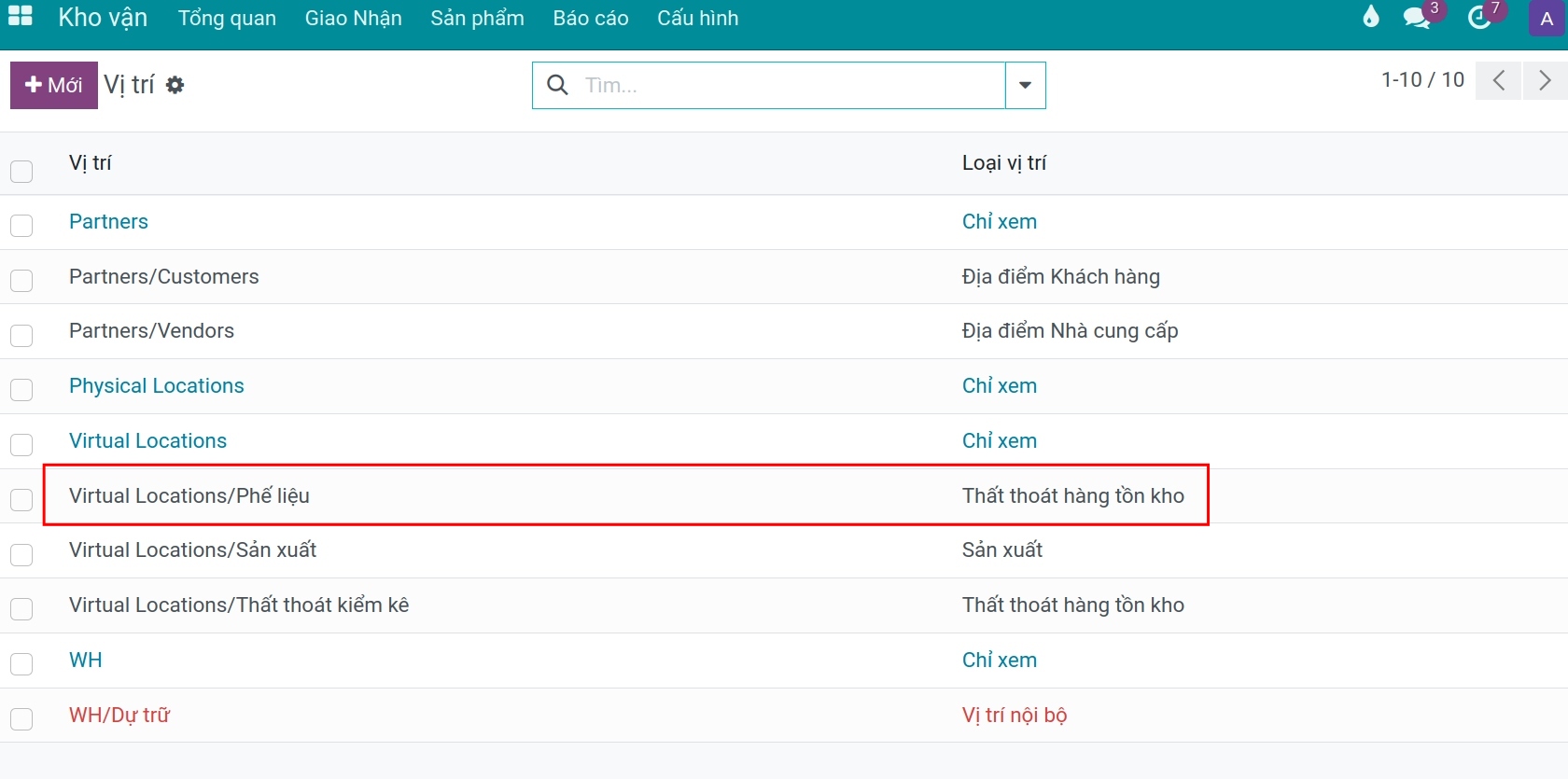Open the apps grid home menu icon
The image size is (1568, 779).
pos(21,17)
